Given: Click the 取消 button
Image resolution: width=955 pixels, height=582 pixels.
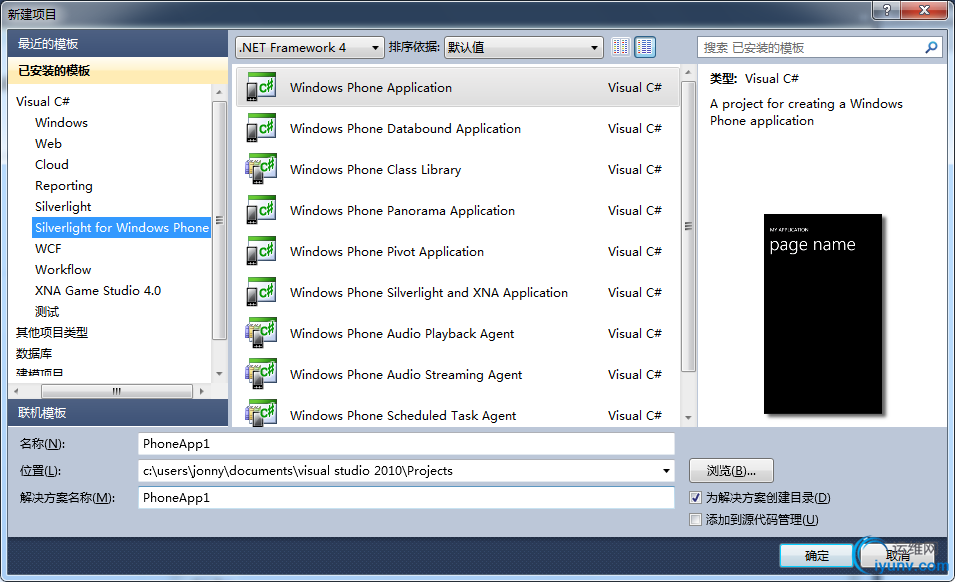Looking at the screenshot, I should [898, 555].
